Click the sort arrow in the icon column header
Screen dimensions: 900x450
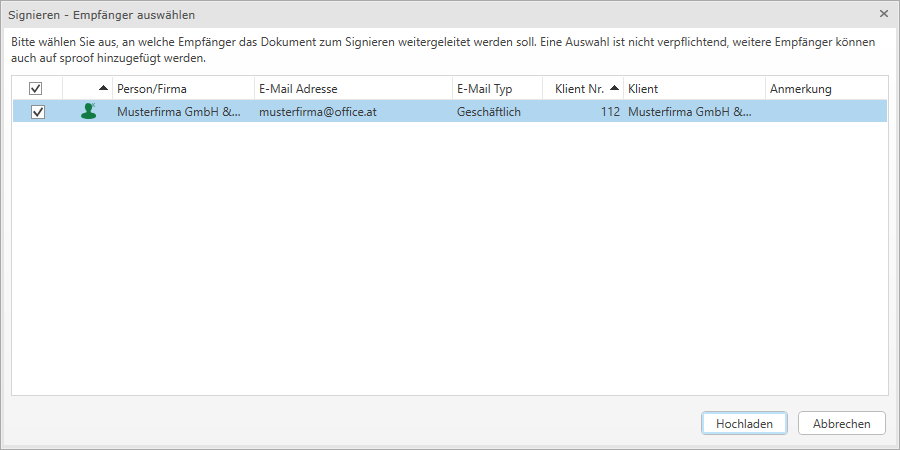click(103, 88)
